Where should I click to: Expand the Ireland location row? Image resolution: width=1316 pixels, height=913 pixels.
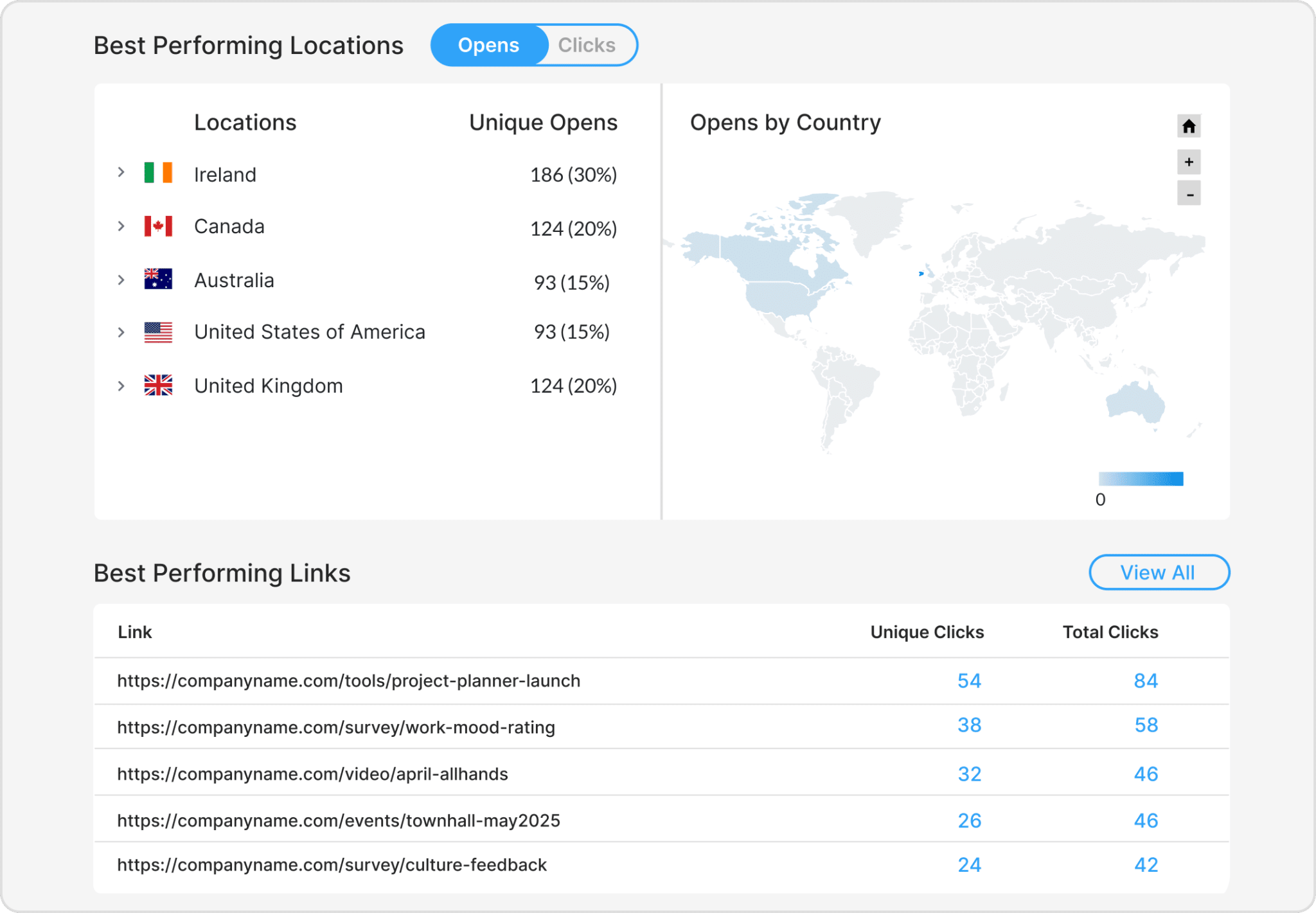tap(121, 172)
